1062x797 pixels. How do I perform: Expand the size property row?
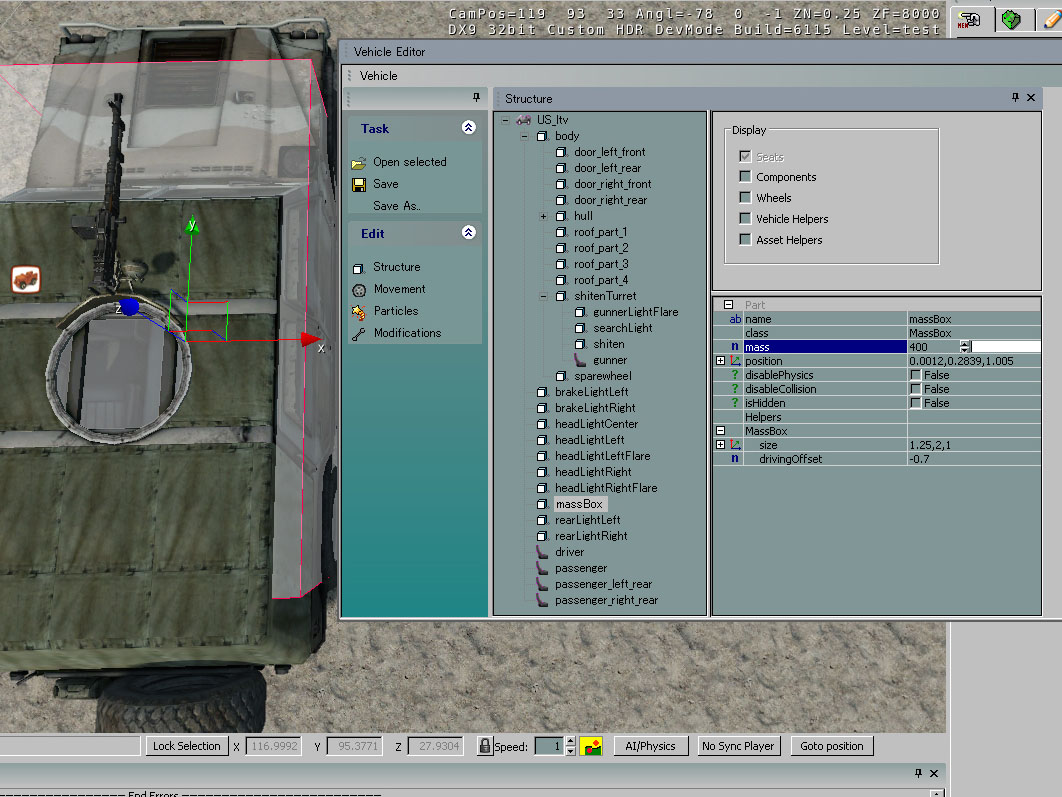coord(721,445)
